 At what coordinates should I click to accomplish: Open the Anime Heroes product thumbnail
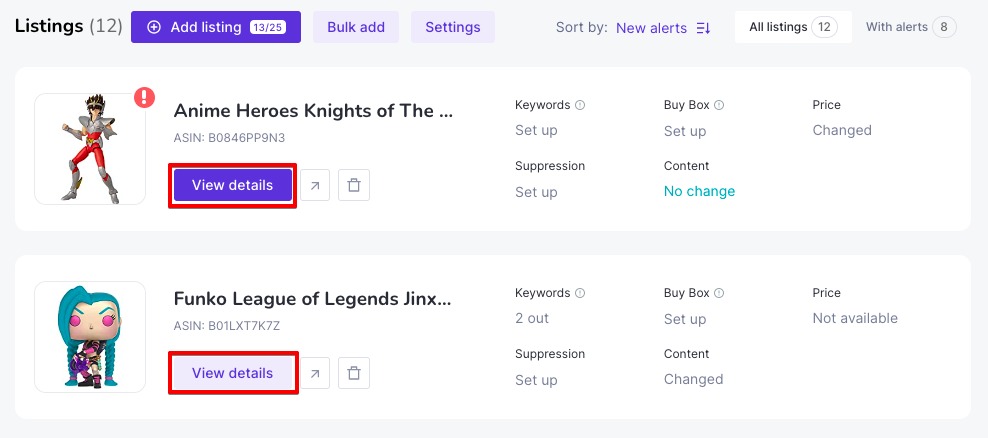tap(89, 149)
